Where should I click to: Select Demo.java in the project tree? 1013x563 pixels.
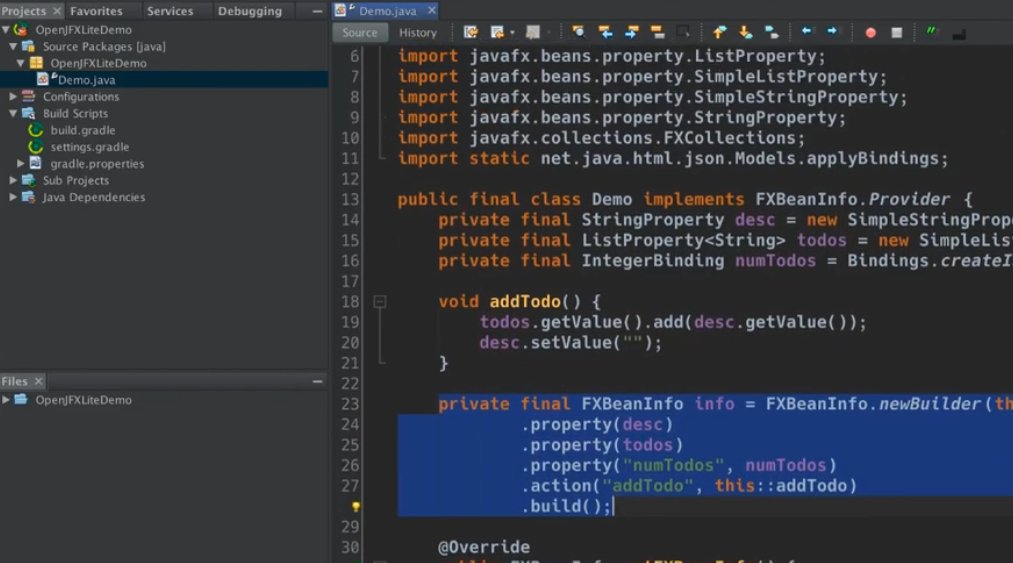pyautogui.click(x=87, y=80)
